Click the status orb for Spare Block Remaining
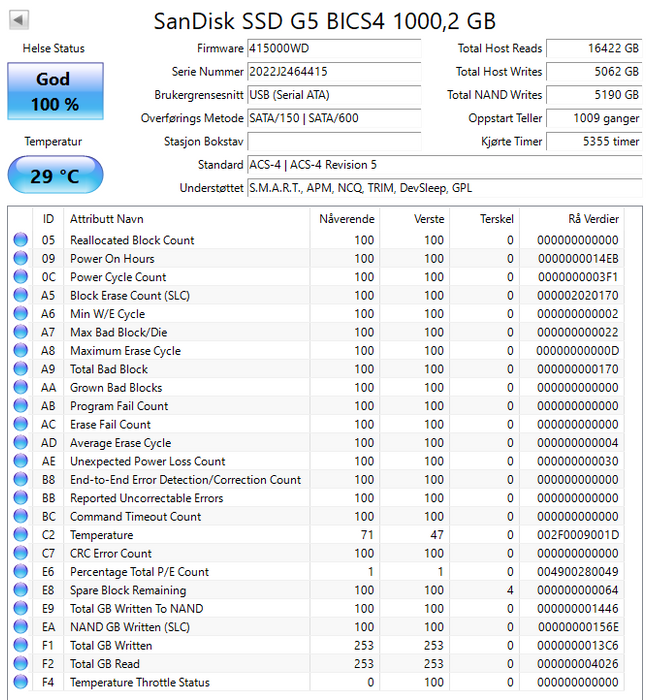Screen dimensions: 650x700 [x=21, y=590]
